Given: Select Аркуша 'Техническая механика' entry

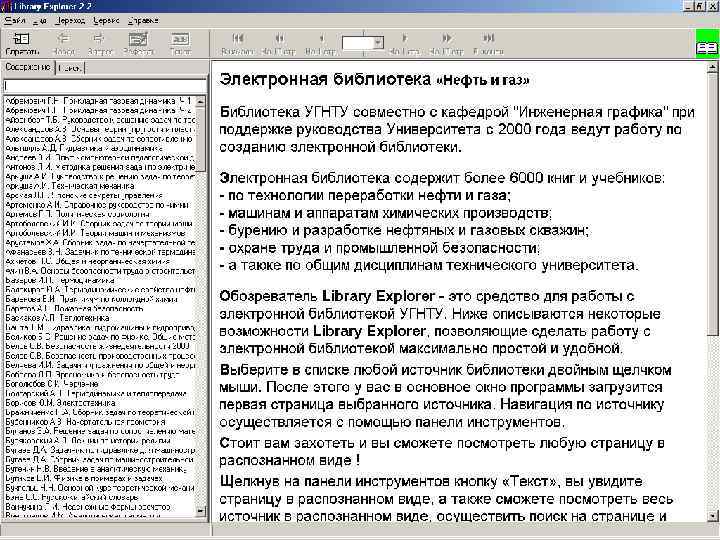Looking at the screenshot, I should tap(70, 186).
